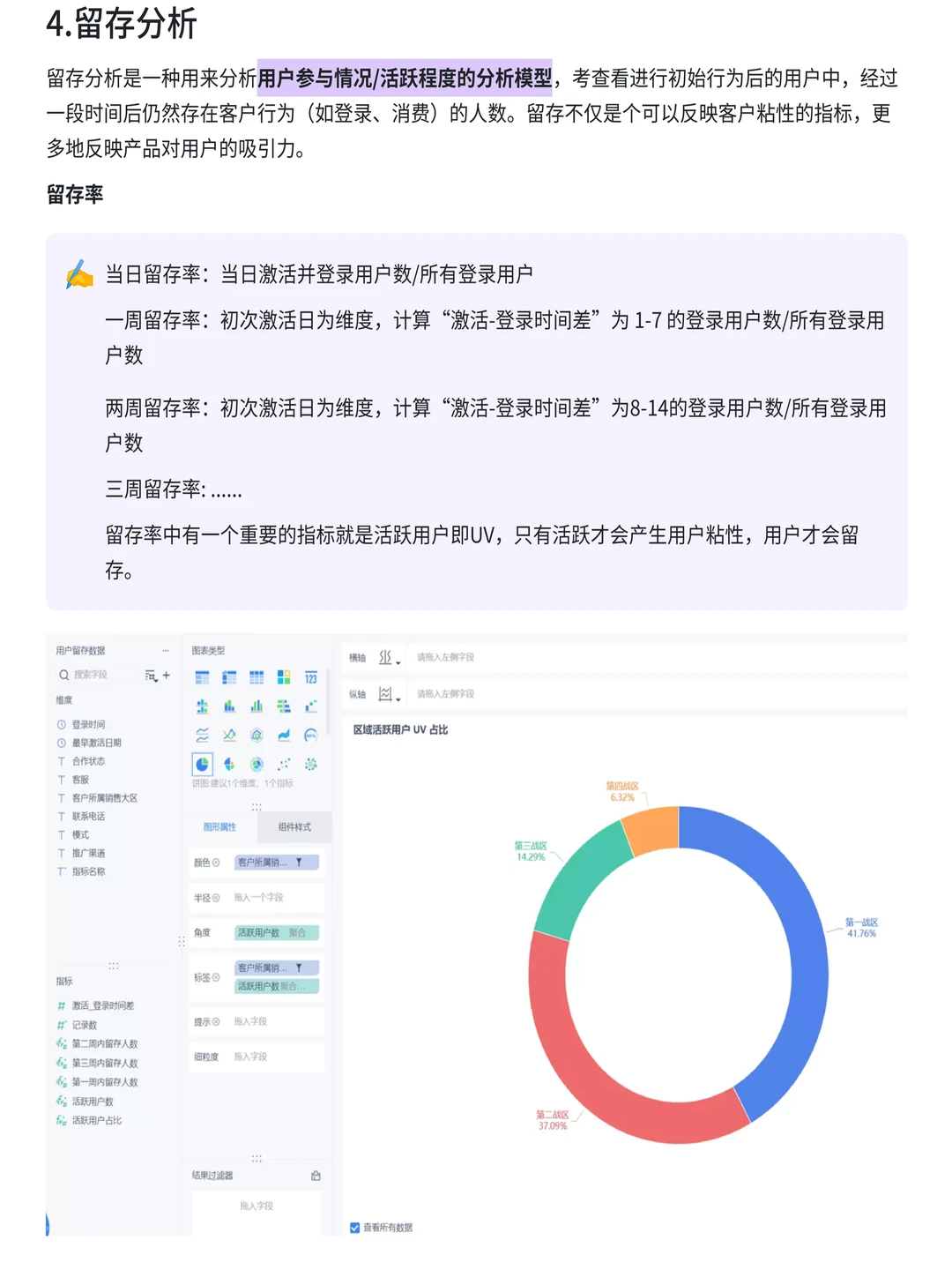Image resolution: width=952 pixels, height=1270 pixels.
Task: Switch to the 图形属性 tab
Action: pyautogui.click(x=220, y=827)
